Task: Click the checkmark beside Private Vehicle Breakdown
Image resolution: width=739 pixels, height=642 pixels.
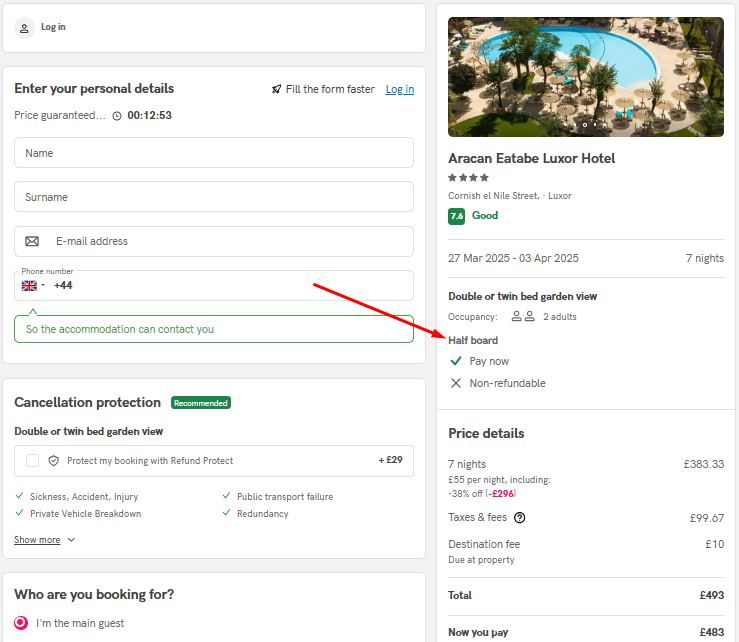Action: [x=19, y=513]
